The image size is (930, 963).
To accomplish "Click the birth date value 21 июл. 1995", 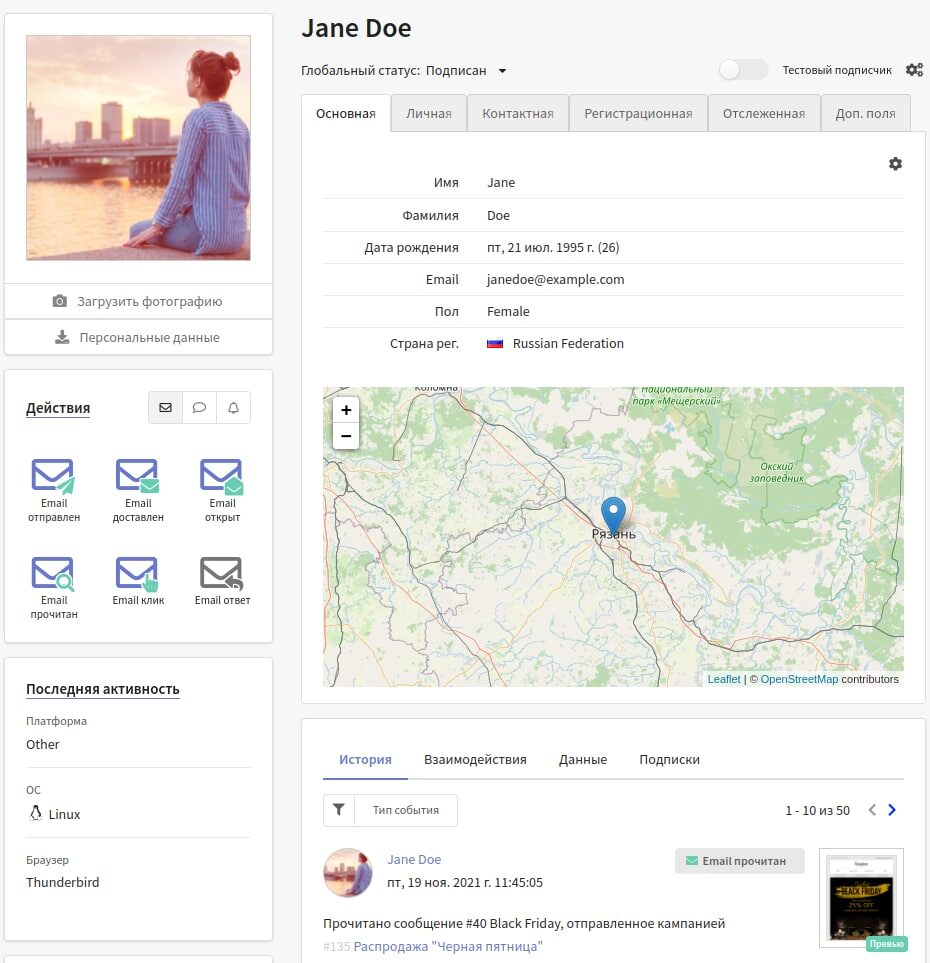I will [x=553, y=248].
